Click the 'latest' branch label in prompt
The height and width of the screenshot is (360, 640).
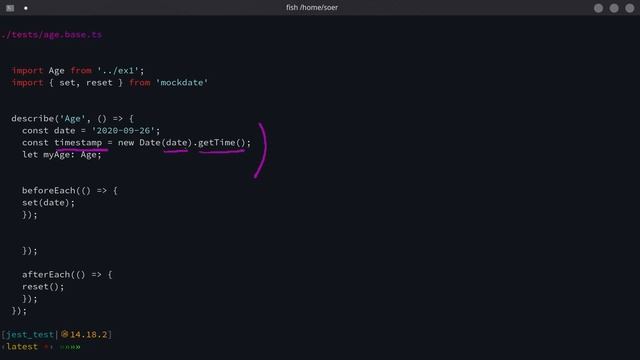coord(22,347)
